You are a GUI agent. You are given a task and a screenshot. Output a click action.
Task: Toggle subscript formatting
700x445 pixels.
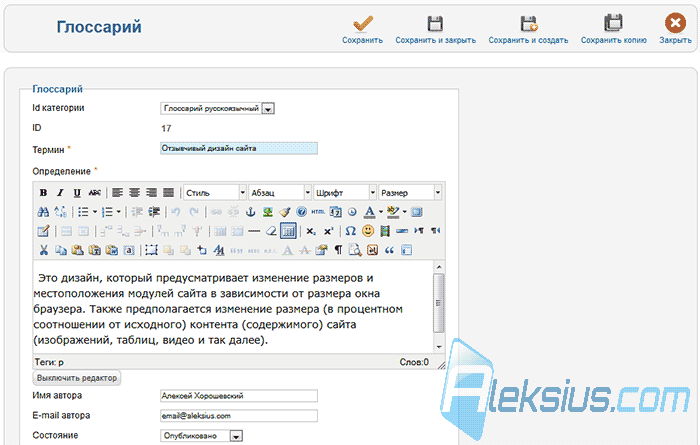pyautogui.click(x=311, y=231)
